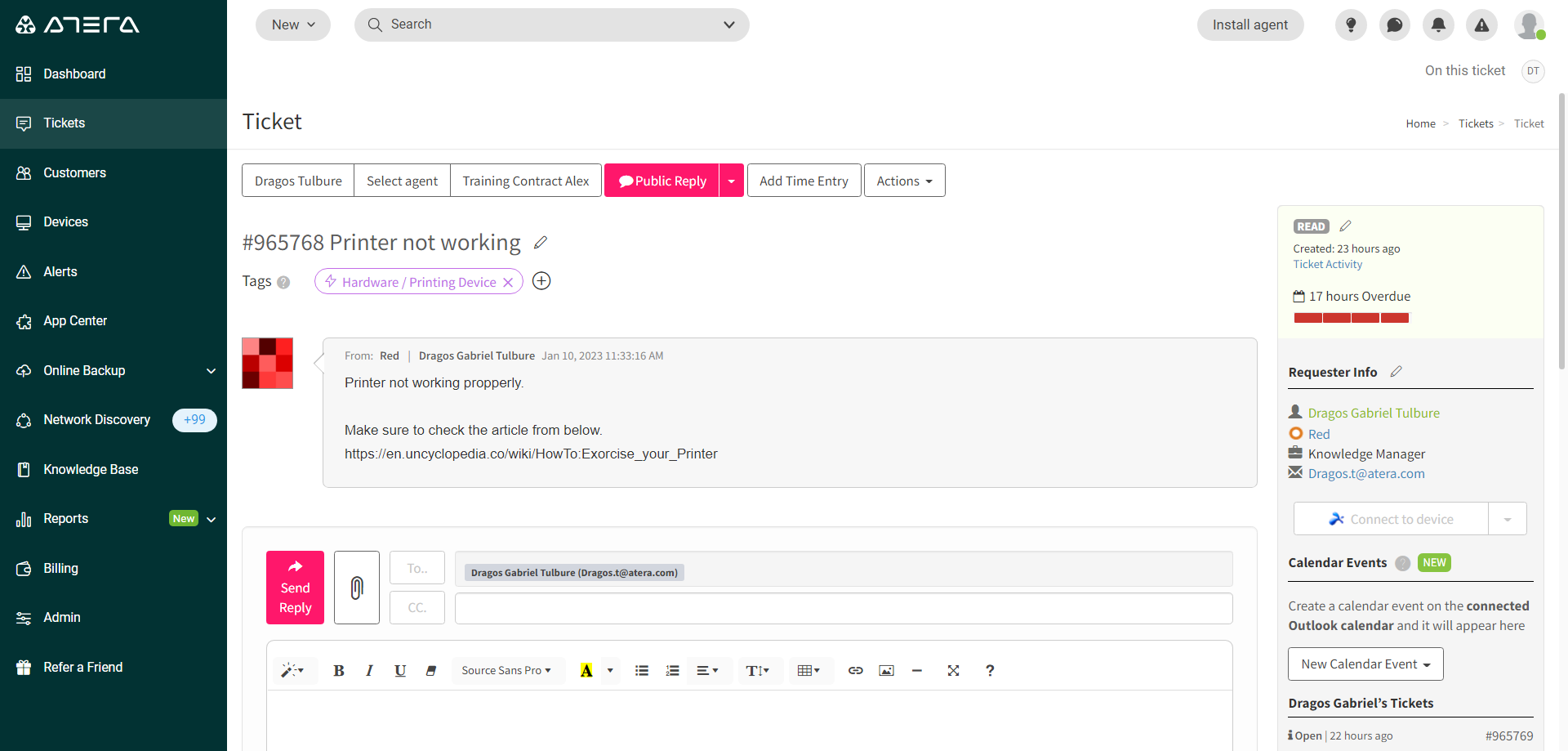Viewport: 1568px width, 751px height.
Task: Click the alerts warning triangle in the top bar
Action: point(1482,25)
